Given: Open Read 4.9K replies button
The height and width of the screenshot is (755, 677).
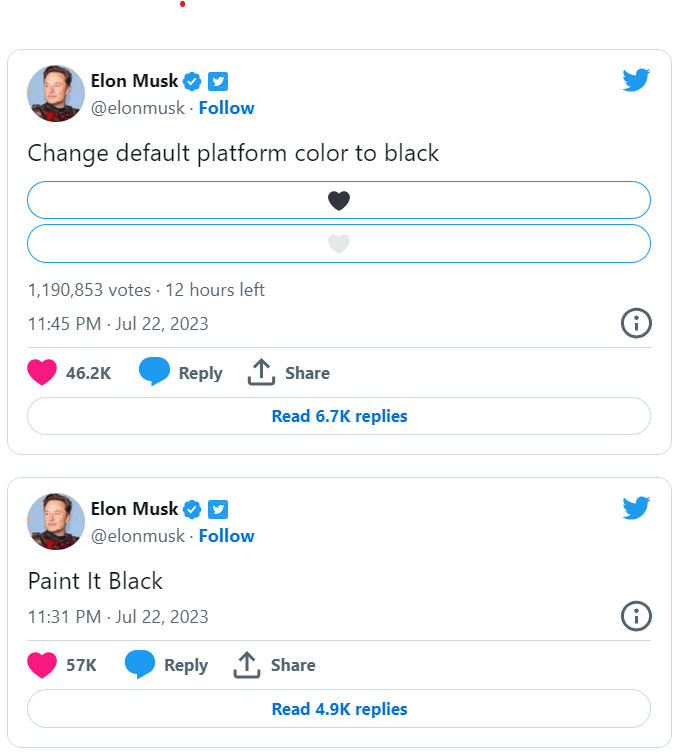Looking at the screenshot, I should point(339,709).
